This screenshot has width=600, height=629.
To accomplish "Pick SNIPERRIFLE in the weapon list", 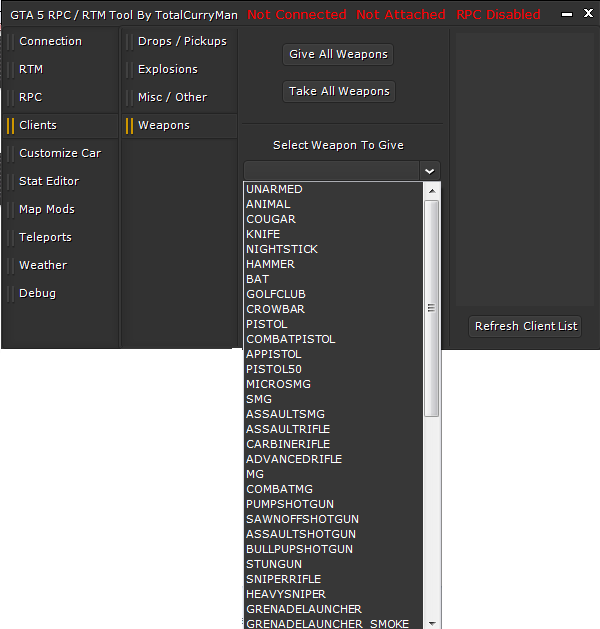I will (284, 579).
